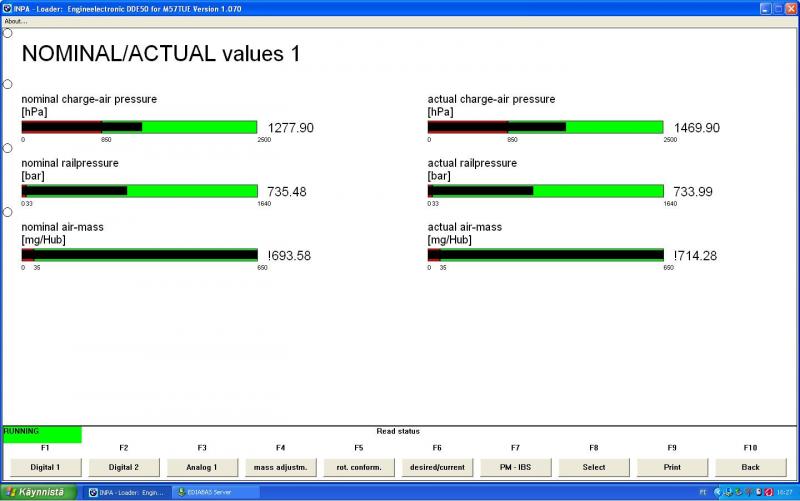Click the Select button under F8

point(593,467)
